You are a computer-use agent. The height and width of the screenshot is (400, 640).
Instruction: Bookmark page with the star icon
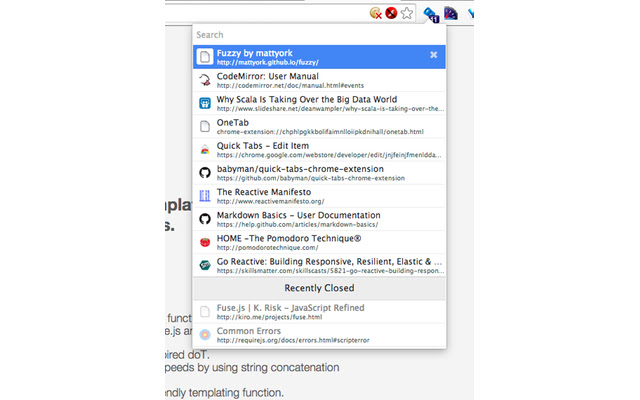[x=407, y=13]
